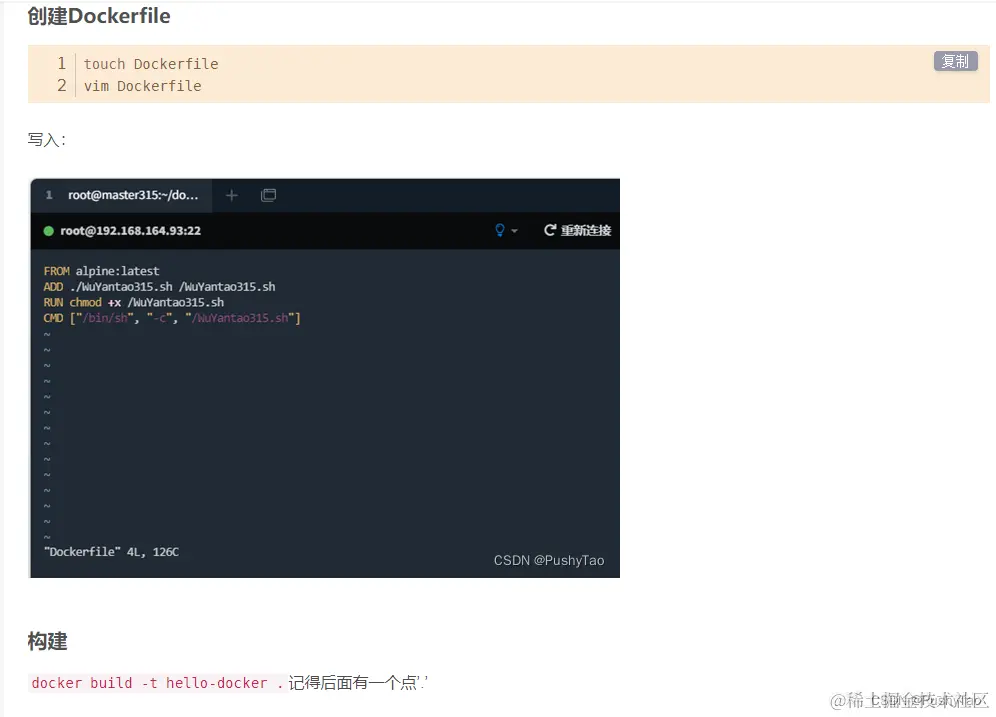Expand the dropdown arrow beside lightbulb
This screenshot has height=717, width=996.
pyautogui.click(x=515, y=231)
